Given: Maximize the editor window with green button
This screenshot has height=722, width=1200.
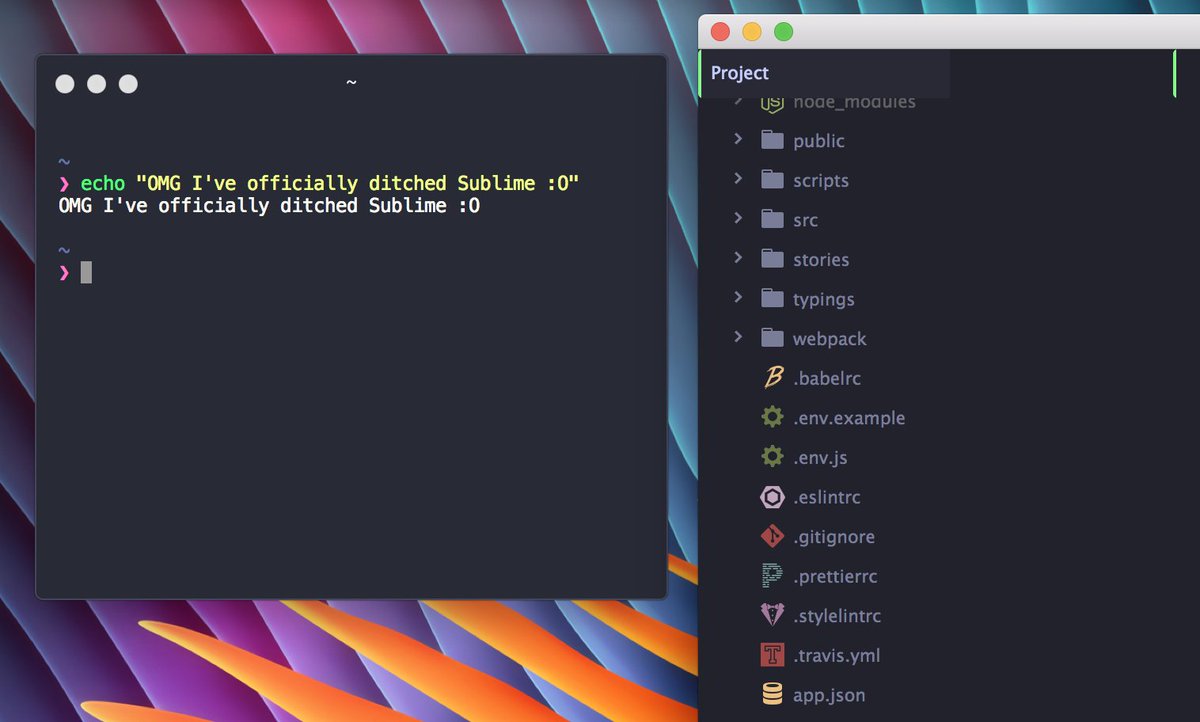Looking at the screenshot, I should point(784,31).
